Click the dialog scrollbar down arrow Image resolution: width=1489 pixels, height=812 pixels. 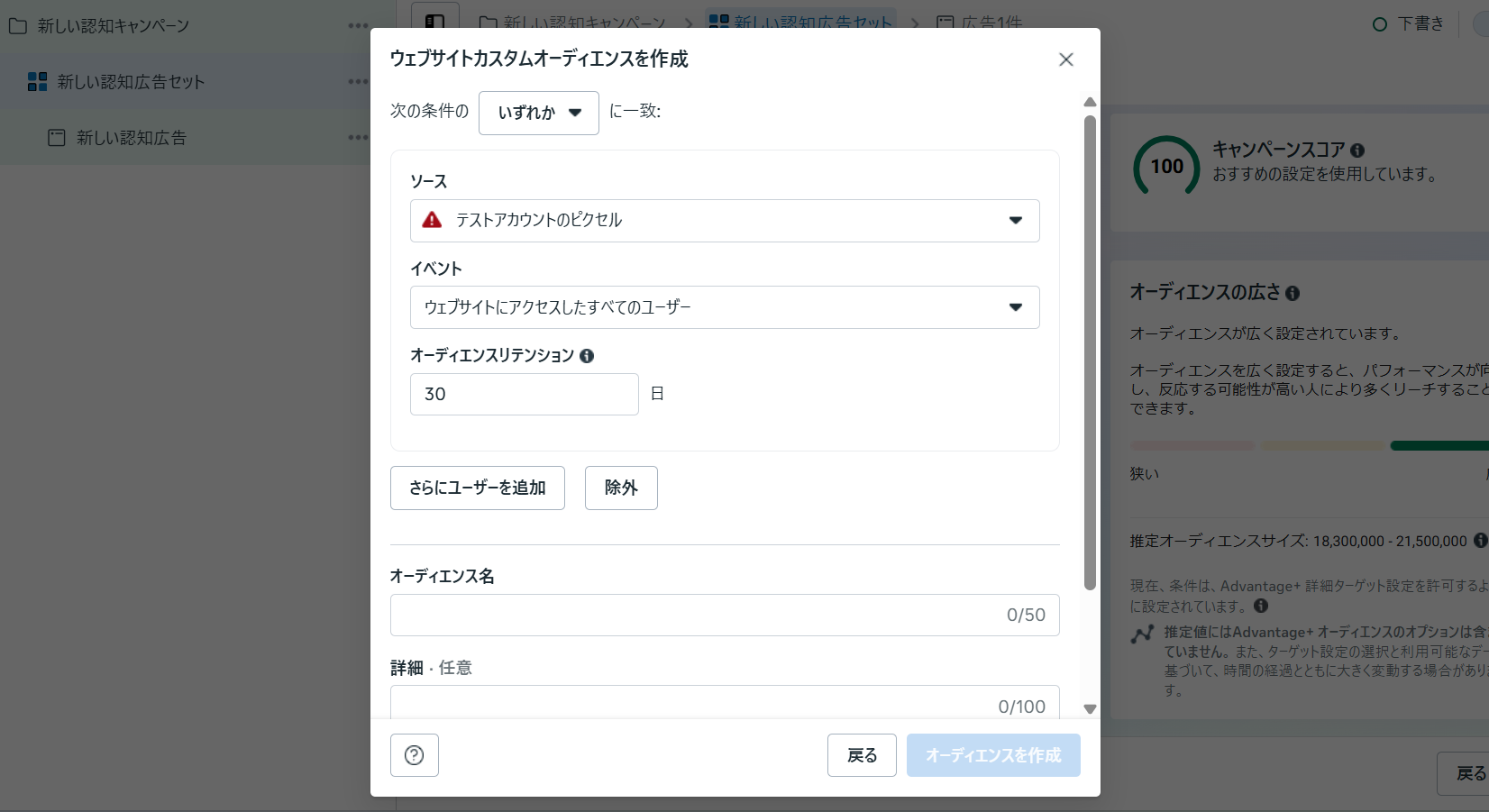pyautogui.click(x=1090, y=709)
